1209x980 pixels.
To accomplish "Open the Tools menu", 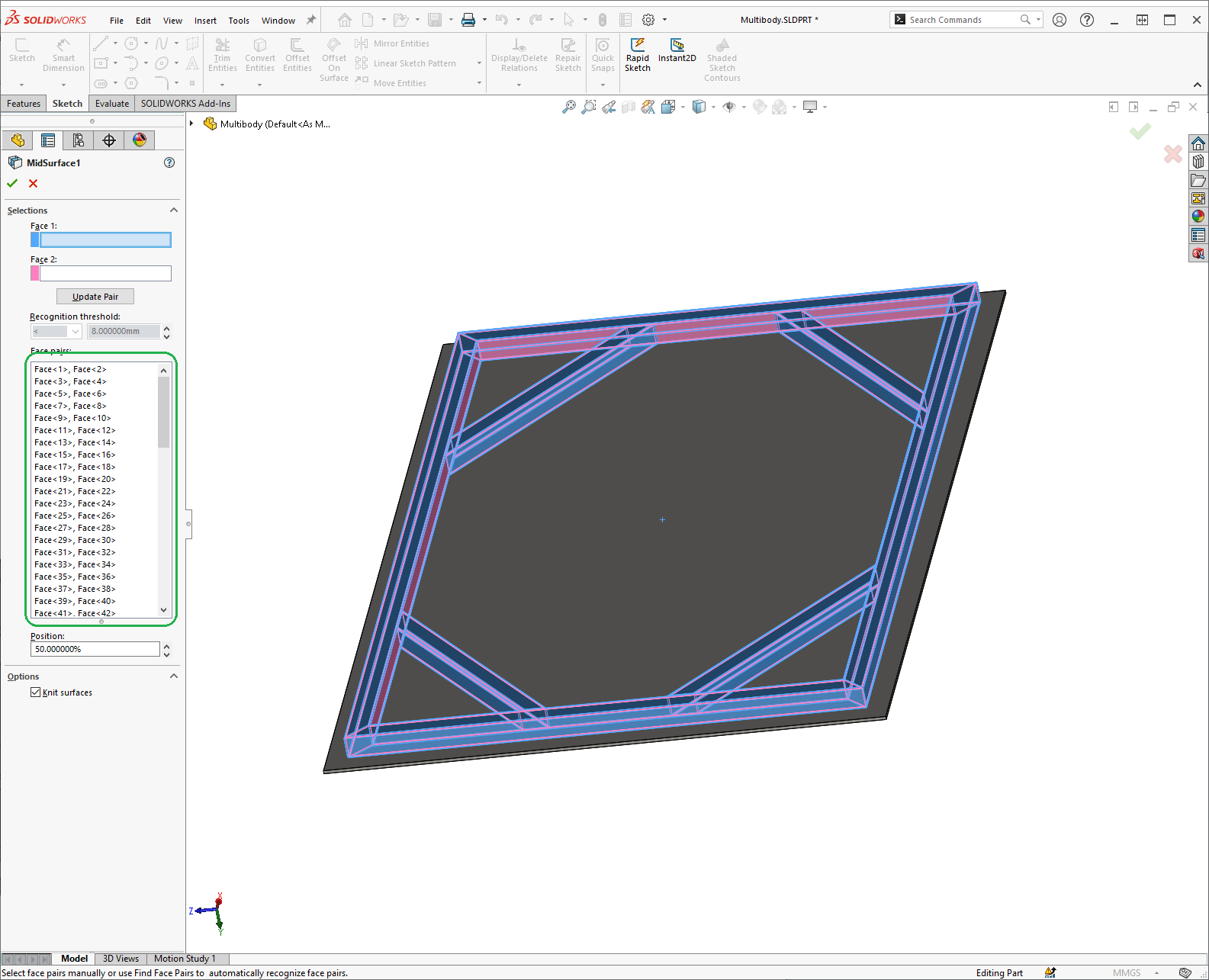I will (x=239, y=21).
